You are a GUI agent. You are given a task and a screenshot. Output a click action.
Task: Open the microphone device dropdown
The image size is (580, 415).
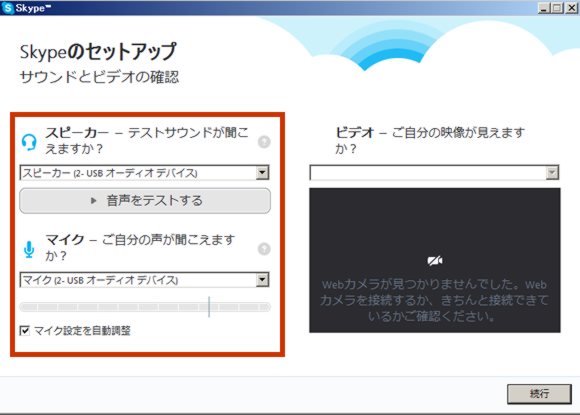tap(144, 280)
